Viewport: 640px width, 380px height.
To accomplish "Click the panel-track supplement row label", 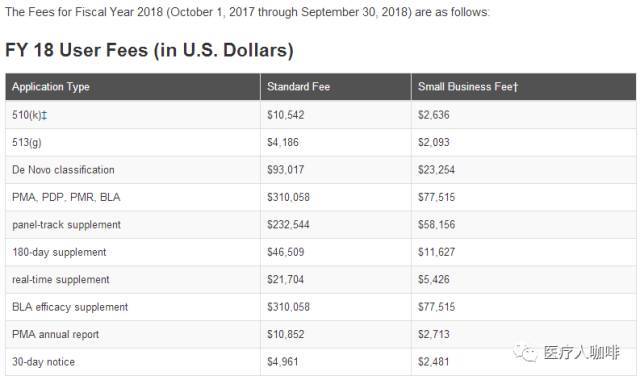I will pyautogui.click(x=67, y=225).
